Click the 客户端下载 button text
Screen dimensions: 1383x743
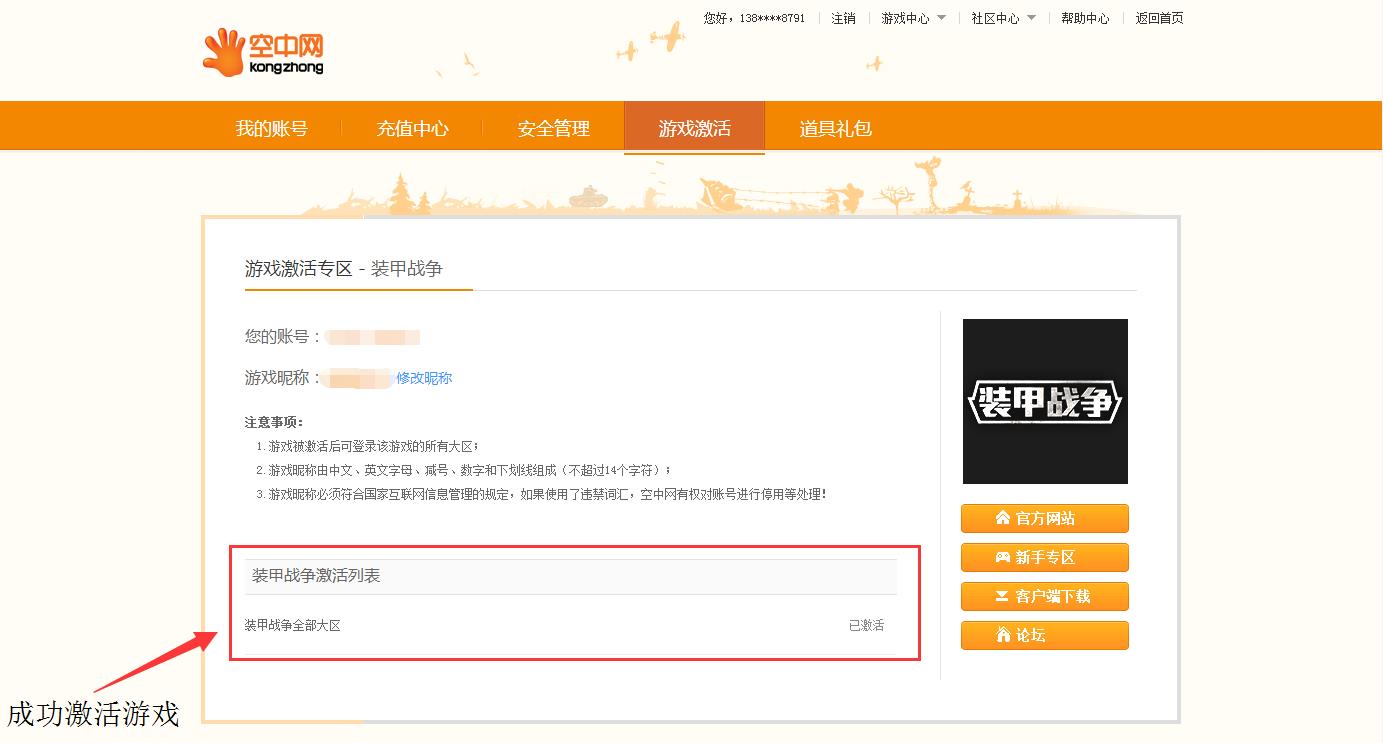point(1053,596)
